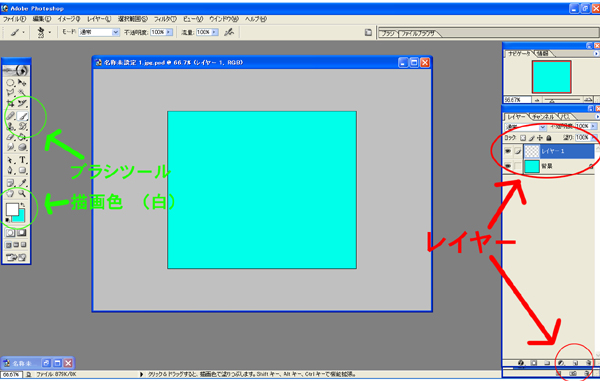The height and width of the screenshot is (381, 600).
Task: Select the Path Selection tool
Action: click(x=10, y=160)
